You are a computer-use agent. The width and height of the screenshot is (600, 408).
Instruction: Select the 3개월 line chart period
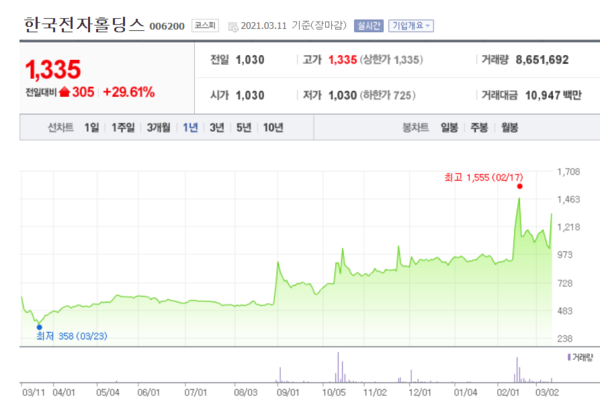[x=159, y=127]
